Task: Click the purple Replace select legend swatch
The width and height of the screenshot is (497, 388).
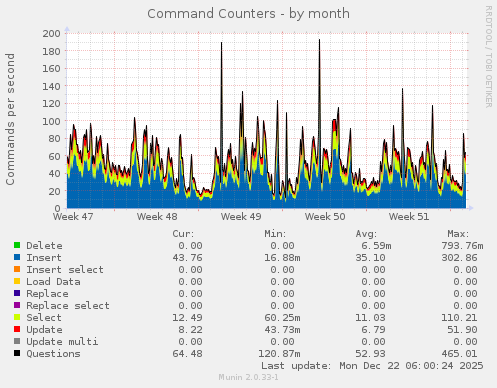Action: coord(17,305)
